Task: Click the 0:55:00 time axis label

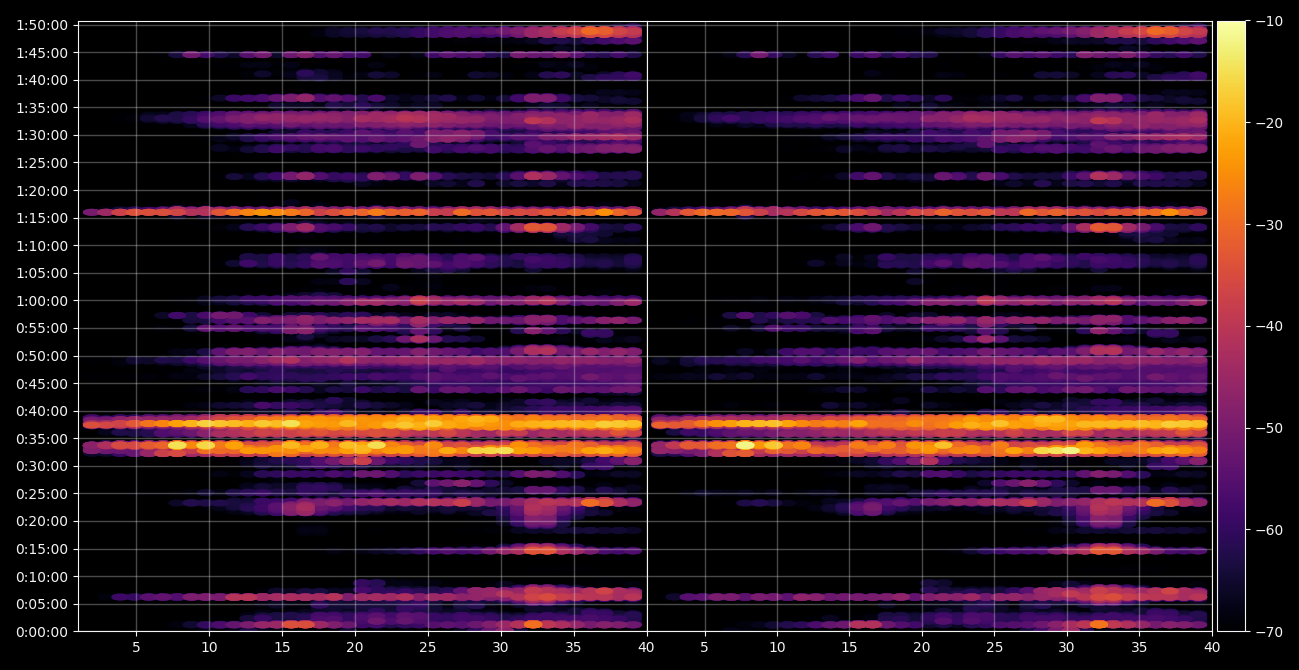Action: click(x=42, y=328)
